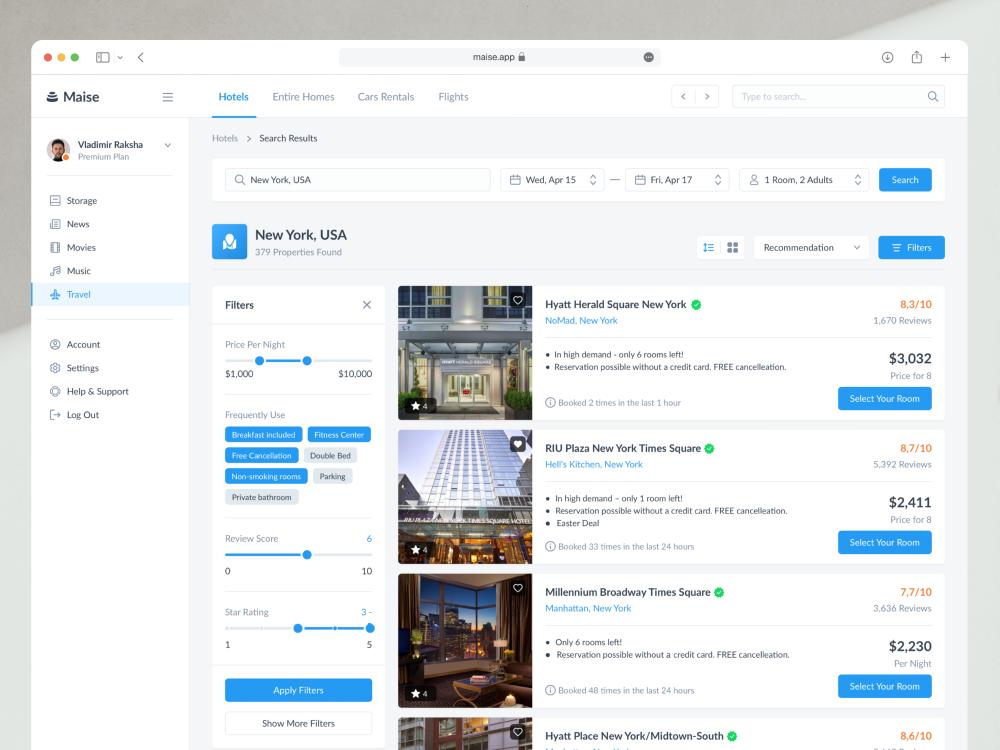The width and height of the screenshot is (1000, 750).
Task: Change check-out date Fri, Apr 17
Action: click(677, 180)
